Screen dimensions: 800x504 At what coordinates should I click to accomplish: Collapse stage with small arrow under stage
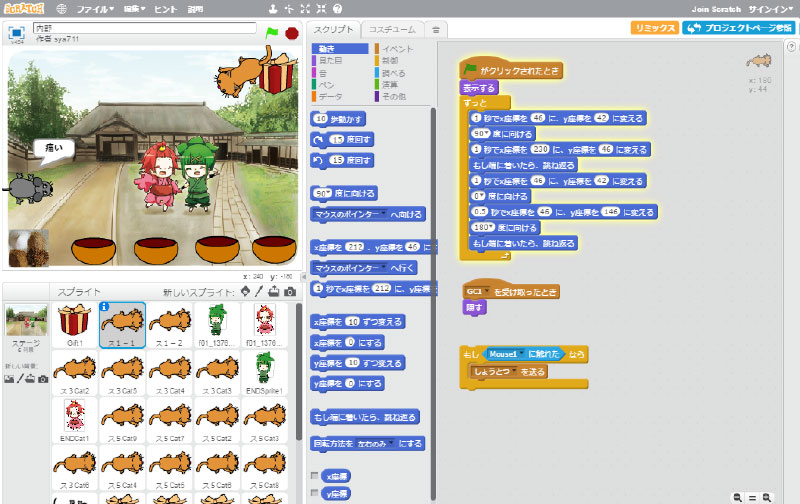click(304, 276)
